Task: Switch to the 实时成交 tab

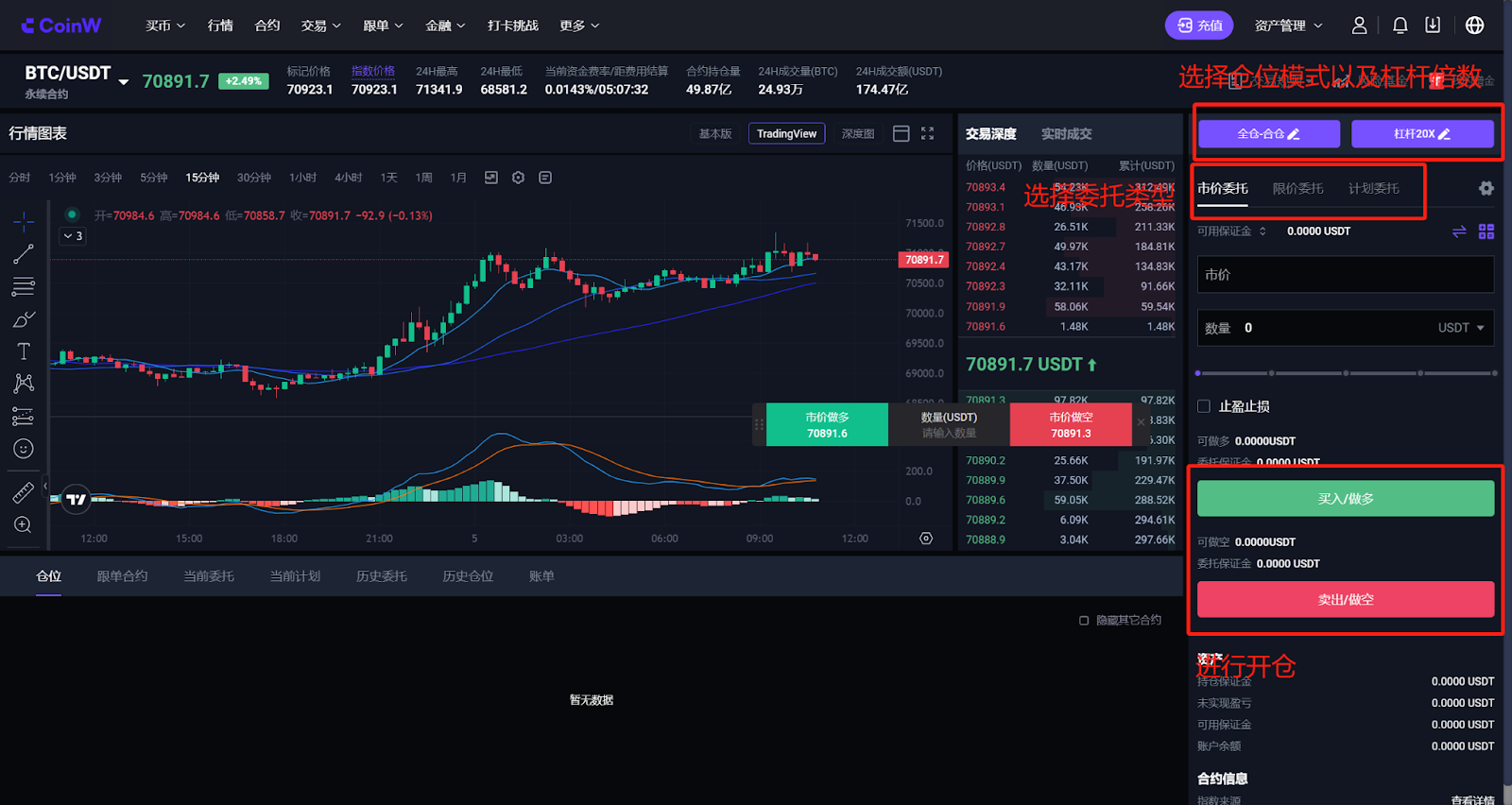Action: (x=1067, y=134)
